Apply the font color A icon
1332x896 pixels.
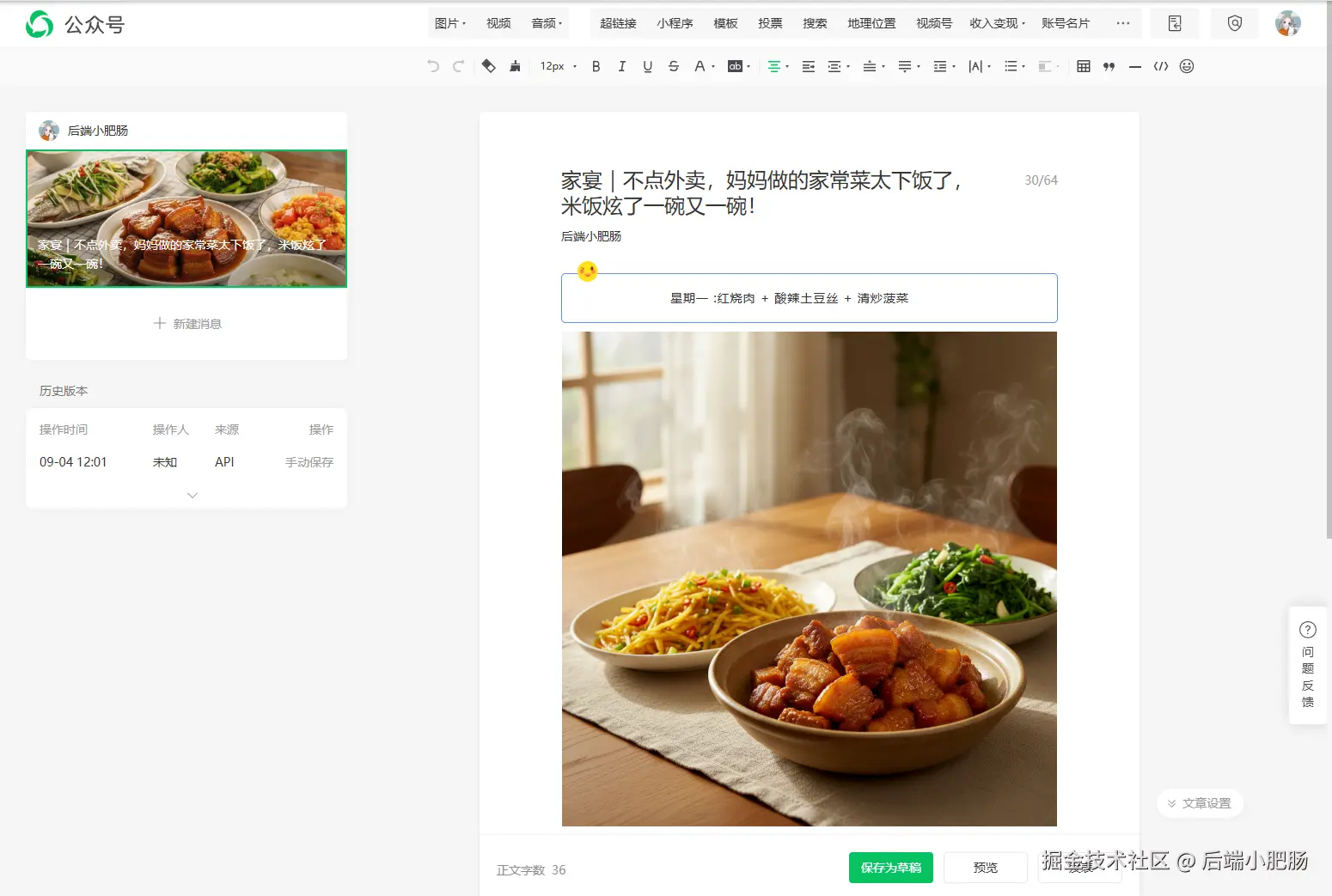click(x=700, y=66)
